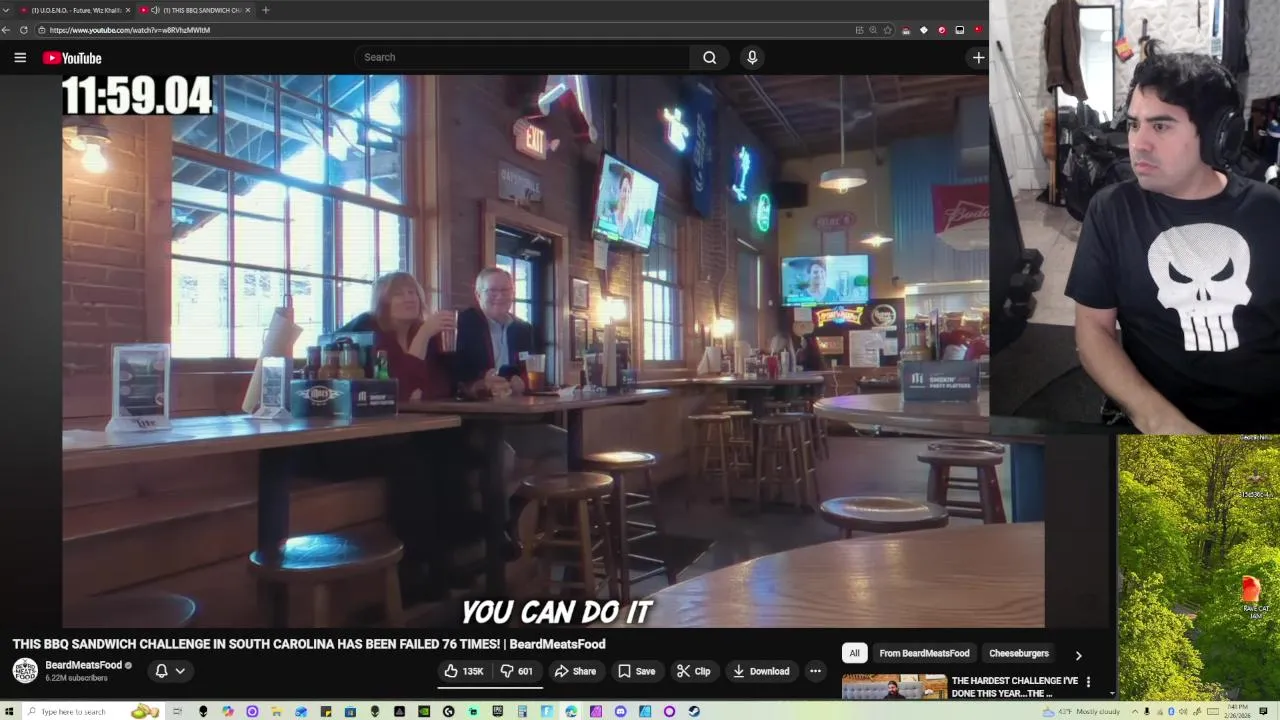Select the YouTube URL in address bar
Viewport: 1280px width, 720px height.
pos(130,30)
